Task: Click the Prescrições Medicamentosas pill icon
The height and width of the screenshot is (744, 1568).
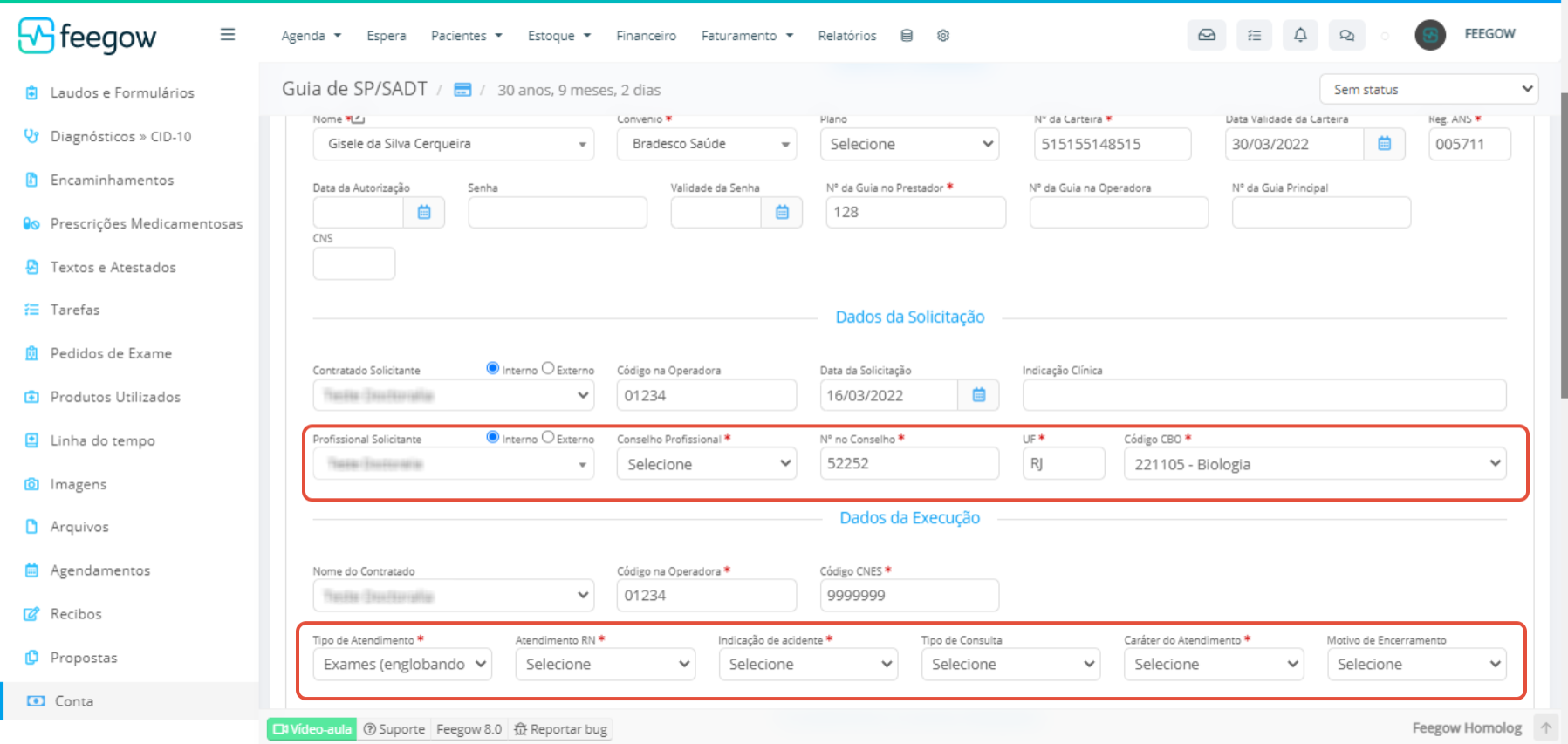Action: coord(31,223)
